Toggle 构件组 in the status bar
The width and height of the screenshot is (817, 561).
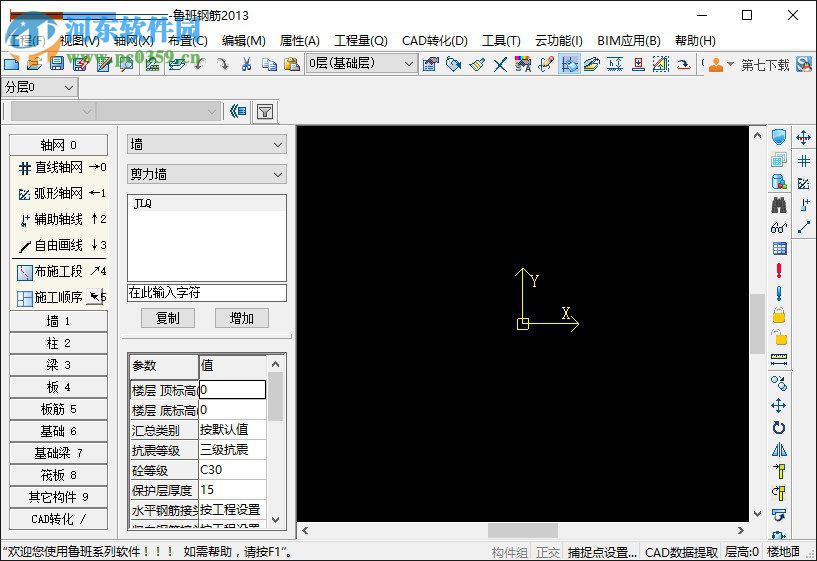click(x=510, y=552)
